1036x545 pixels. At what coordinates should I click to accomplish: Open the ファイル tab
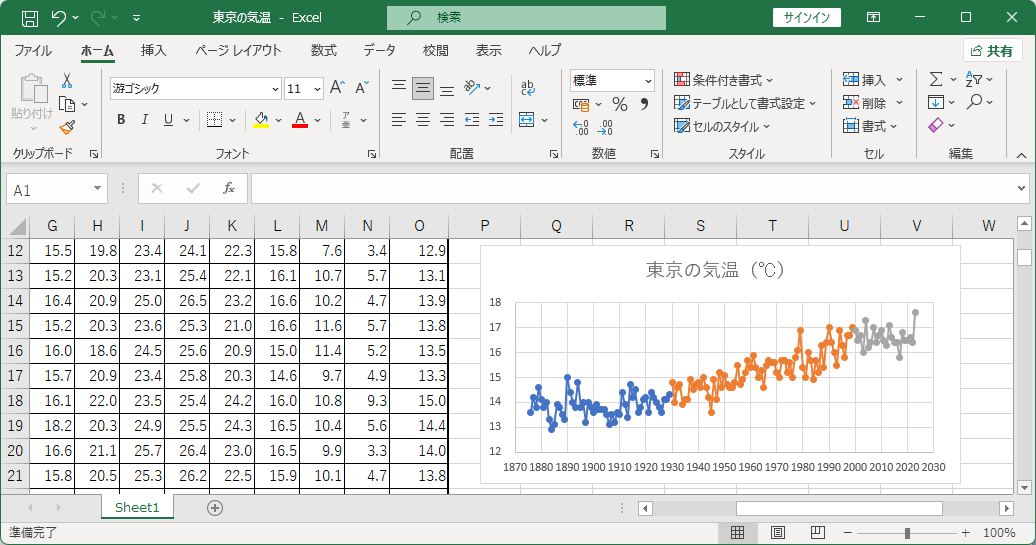[33, 51]
